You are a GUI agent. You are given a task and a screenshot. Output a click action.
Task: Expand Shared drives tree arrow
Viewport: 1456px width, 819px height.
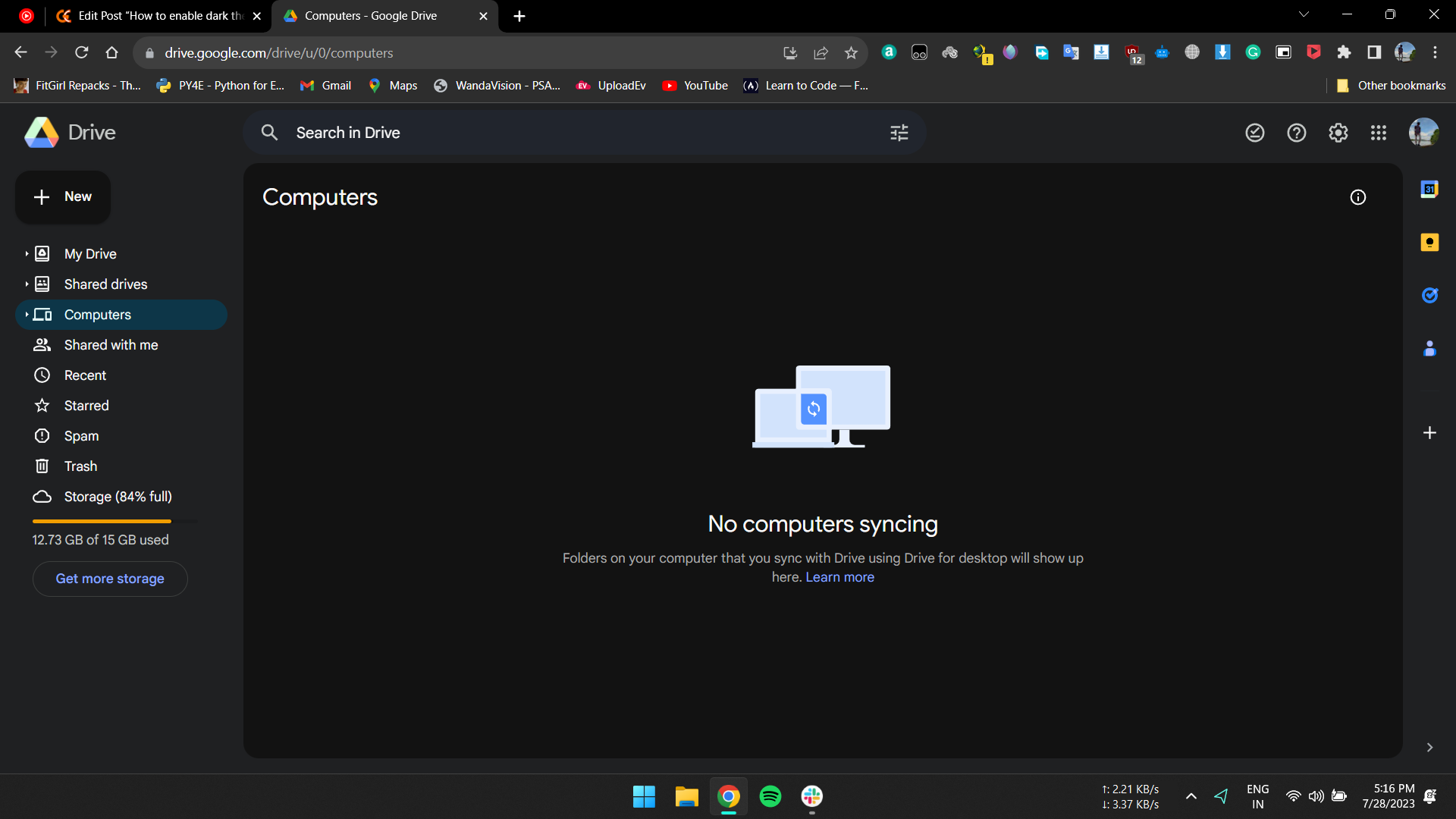[27, 284]
